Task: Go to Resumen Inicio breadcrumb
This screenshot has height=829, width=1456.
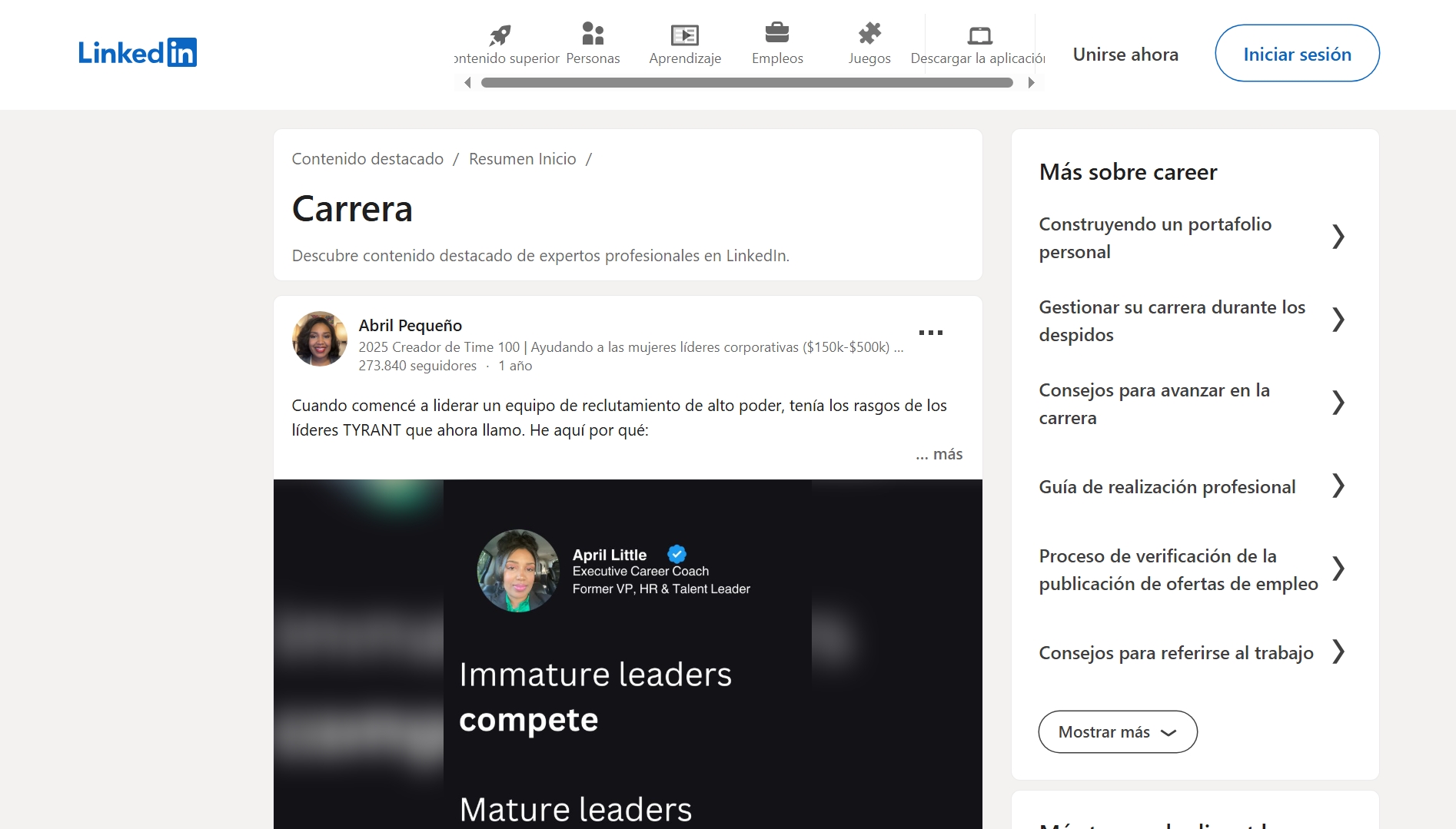Action: point(522,159)
